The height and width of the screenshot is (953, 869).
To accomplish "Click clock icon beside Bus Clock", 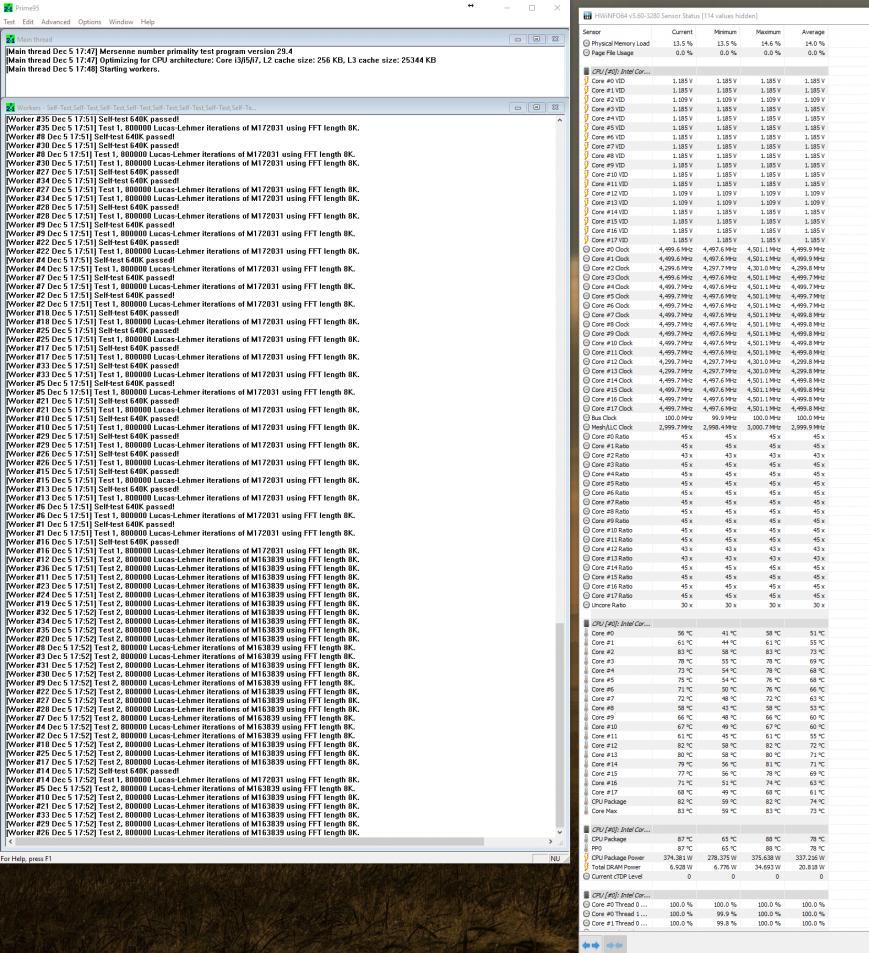I will (586, 418).
